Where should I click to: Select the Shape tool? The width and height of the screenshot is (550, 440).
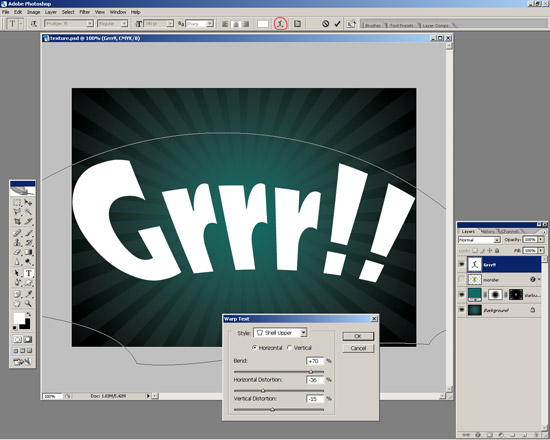(28, 282)
